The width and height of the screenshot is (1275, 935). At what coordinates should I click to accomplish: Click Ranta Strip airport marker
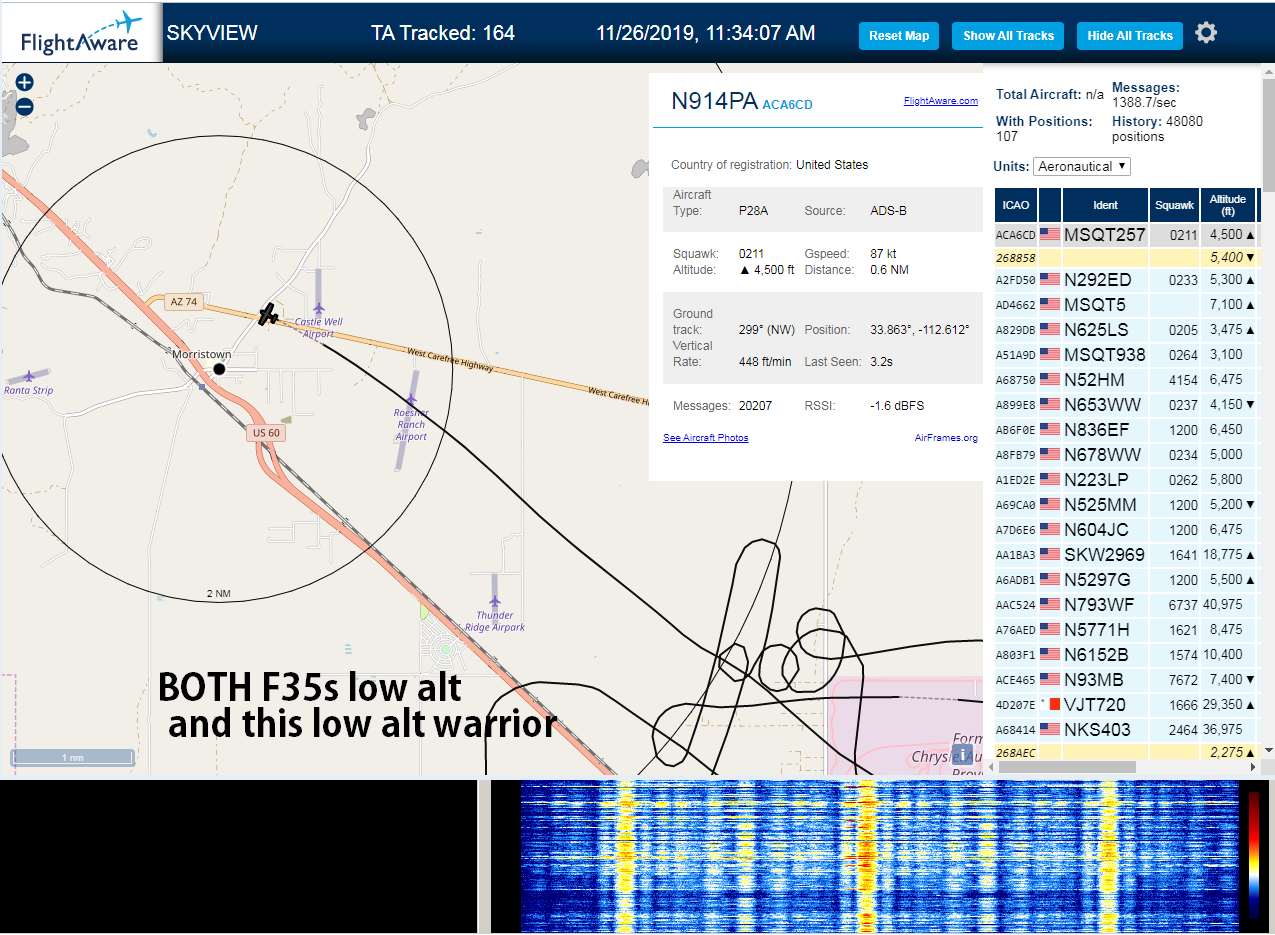(29, 377)
